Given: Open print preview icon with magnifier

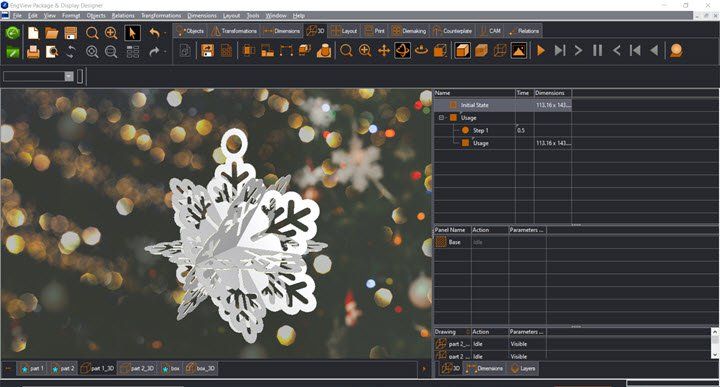Looking at the screenshot, I should point(51,51).
